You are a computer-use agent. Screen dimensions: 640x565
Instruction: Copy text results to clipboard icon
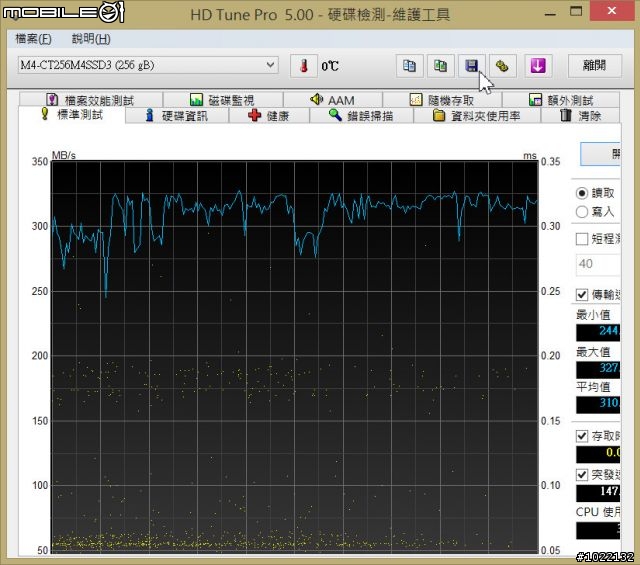pos(409,66)
